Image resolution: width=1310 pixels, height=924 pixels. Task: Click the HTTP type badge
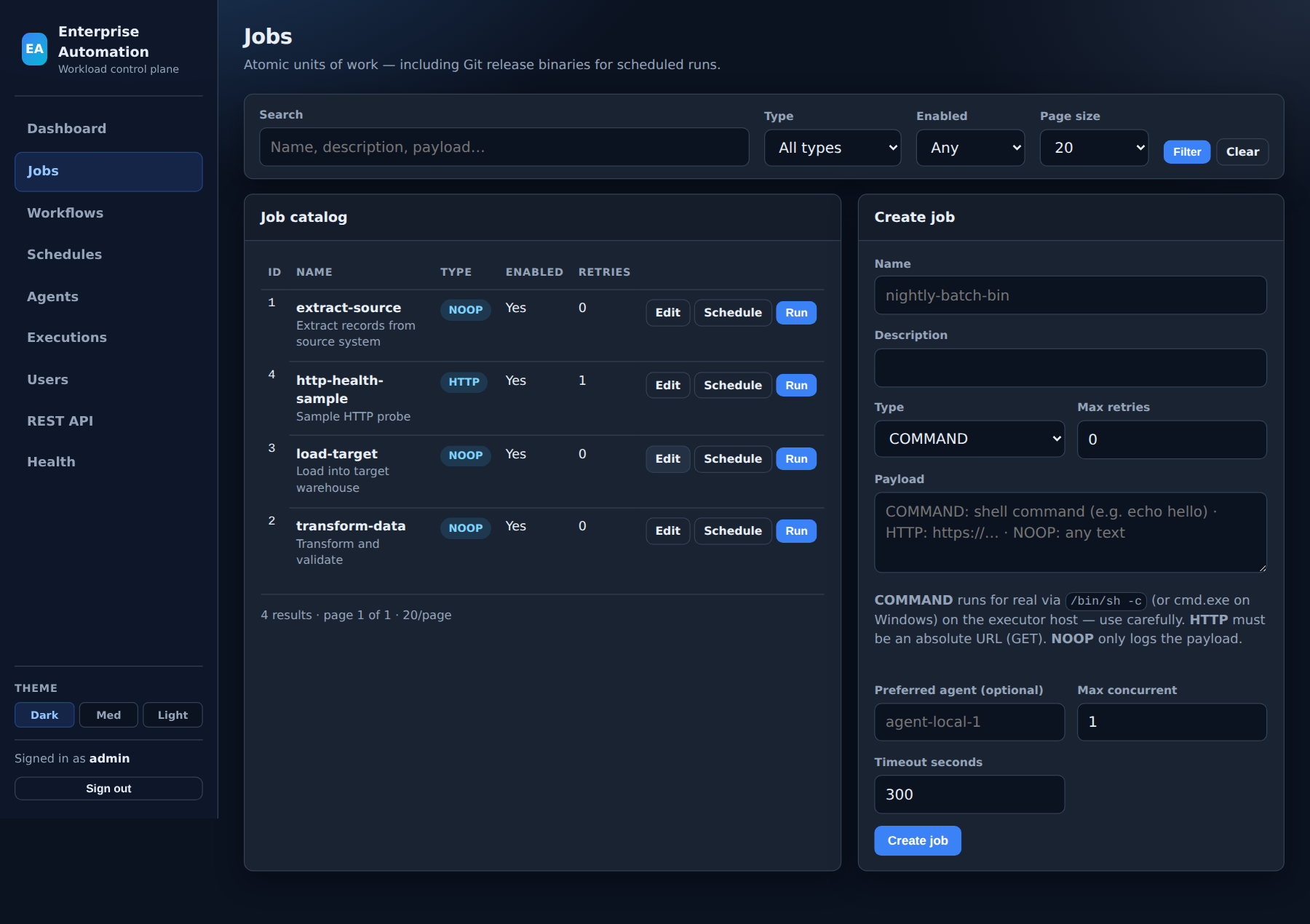(464, 382)
